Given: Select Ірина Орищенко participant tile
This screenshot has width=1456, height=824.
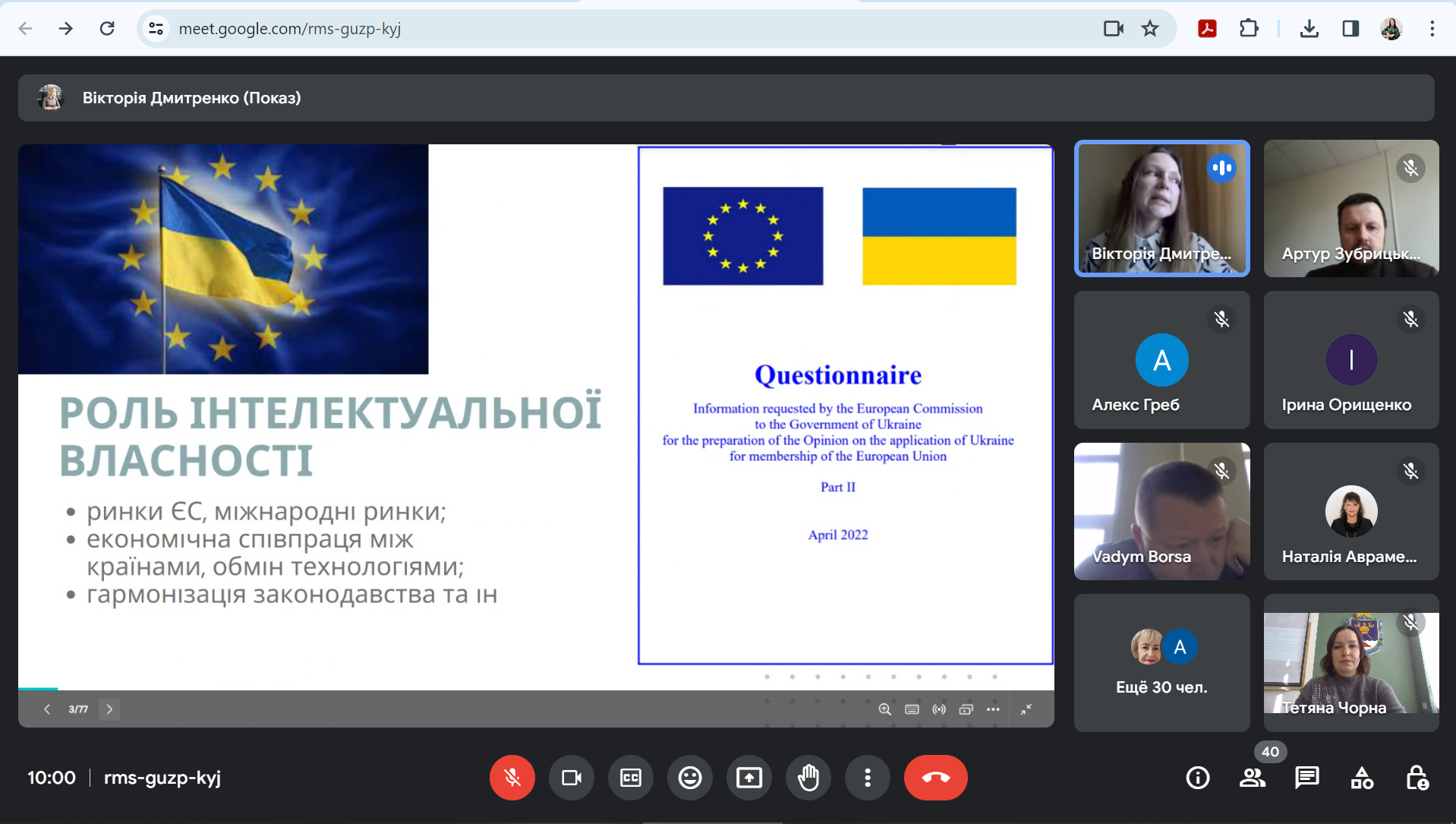Looking at the screenshot, I should click(x=1351, y=360).
